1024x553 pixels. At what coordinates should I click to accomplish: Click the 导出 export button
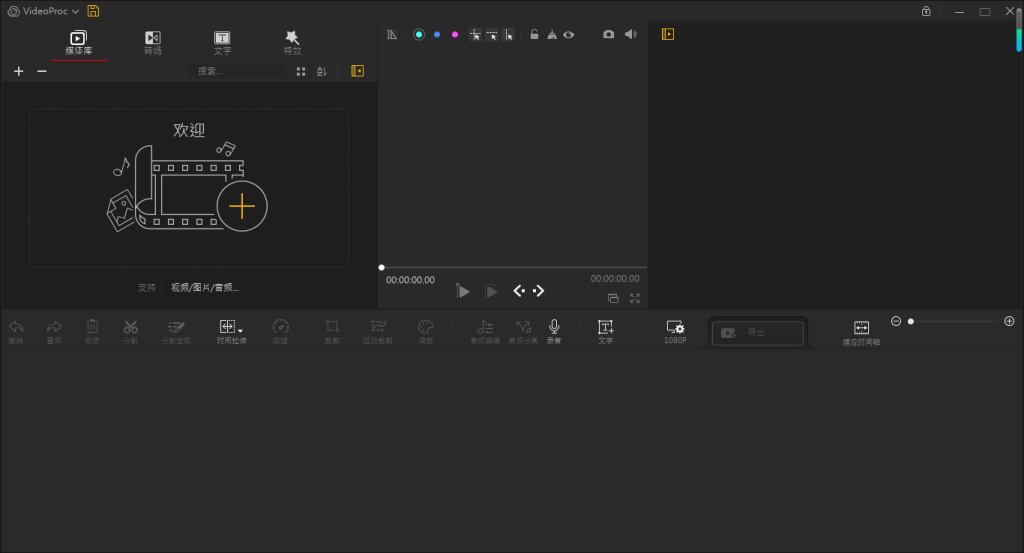tap(758, 333)
